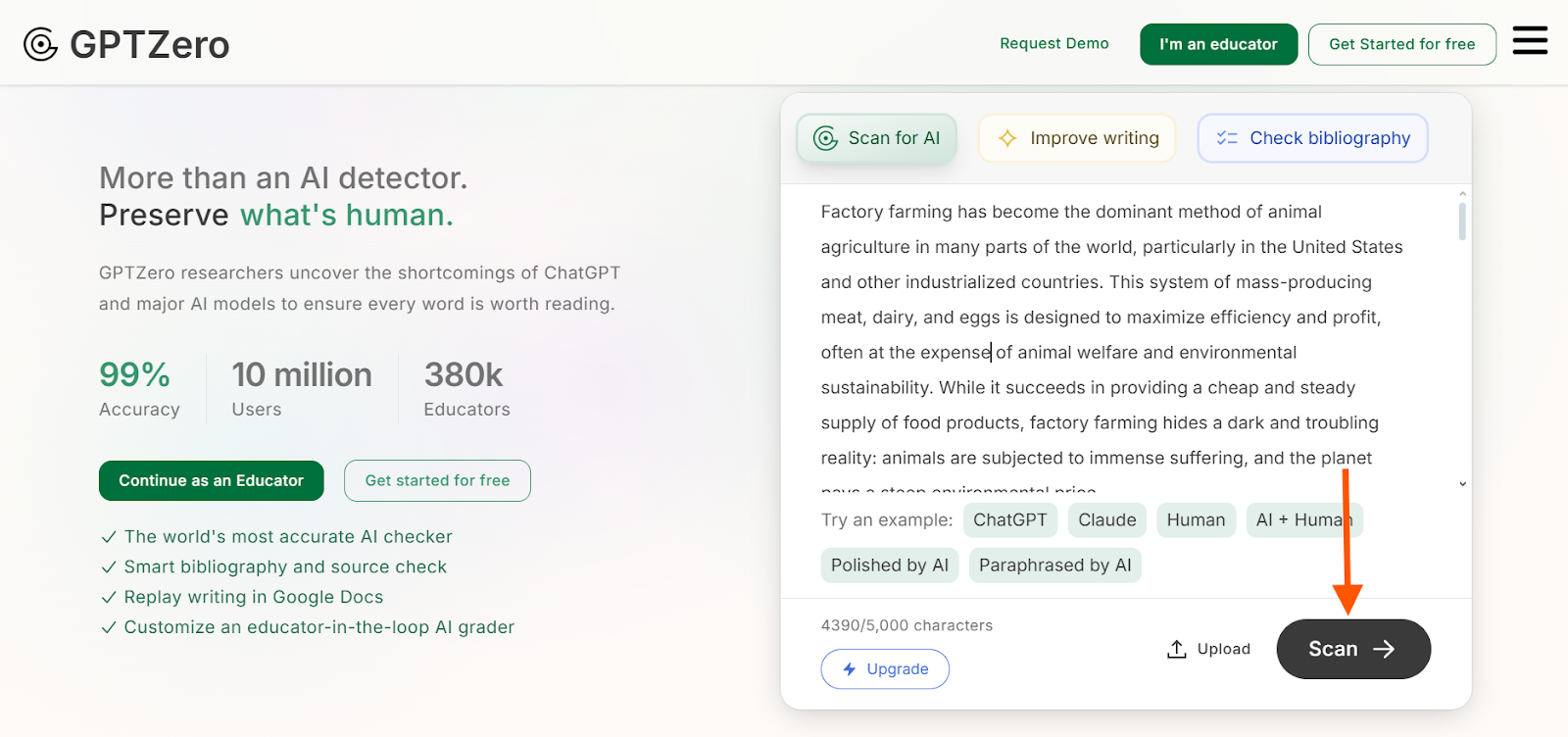Click the Scan for AI target icon
The height and width of the screenshot is (737, 1568).
826,138
